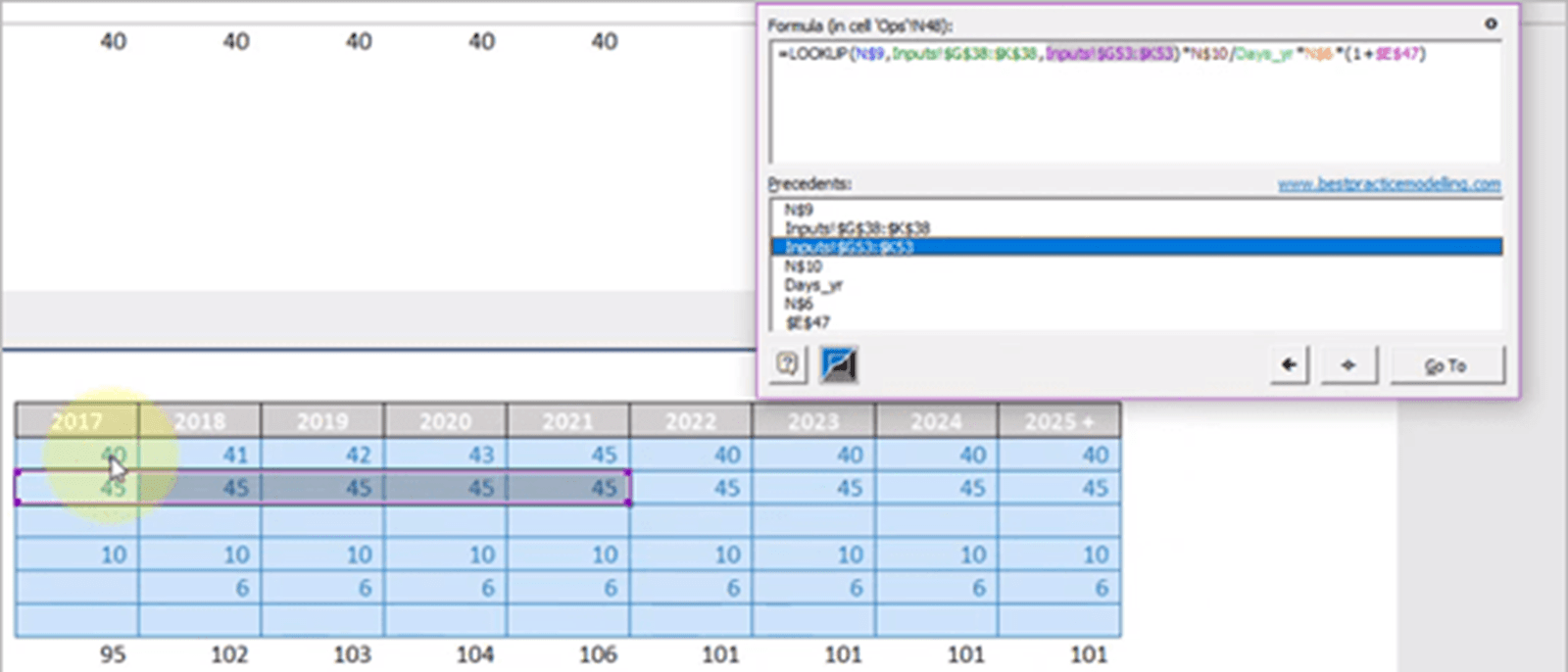Select precedent Inputs!$G$38:$K$38

[x=857, y=228]
